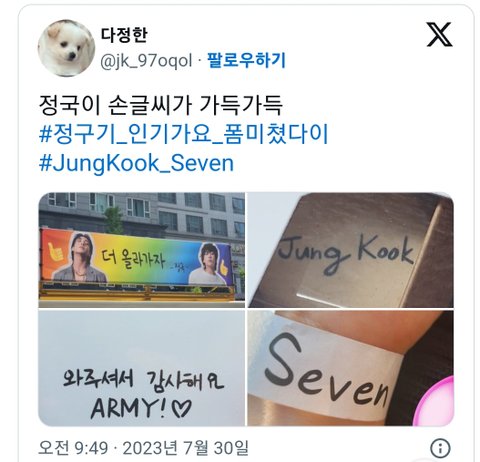View the Jung Kook handwriting photo
The width and height of the screenshot is (480, 462).
[x=351, y=250]
